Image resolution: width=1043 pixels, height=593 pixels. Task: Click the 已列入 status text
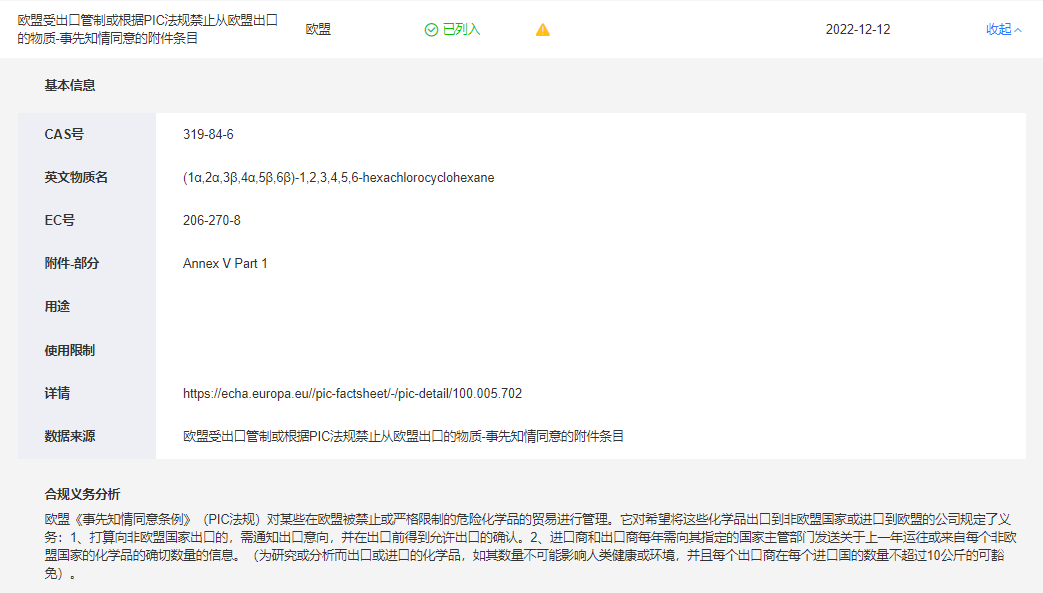461,30
